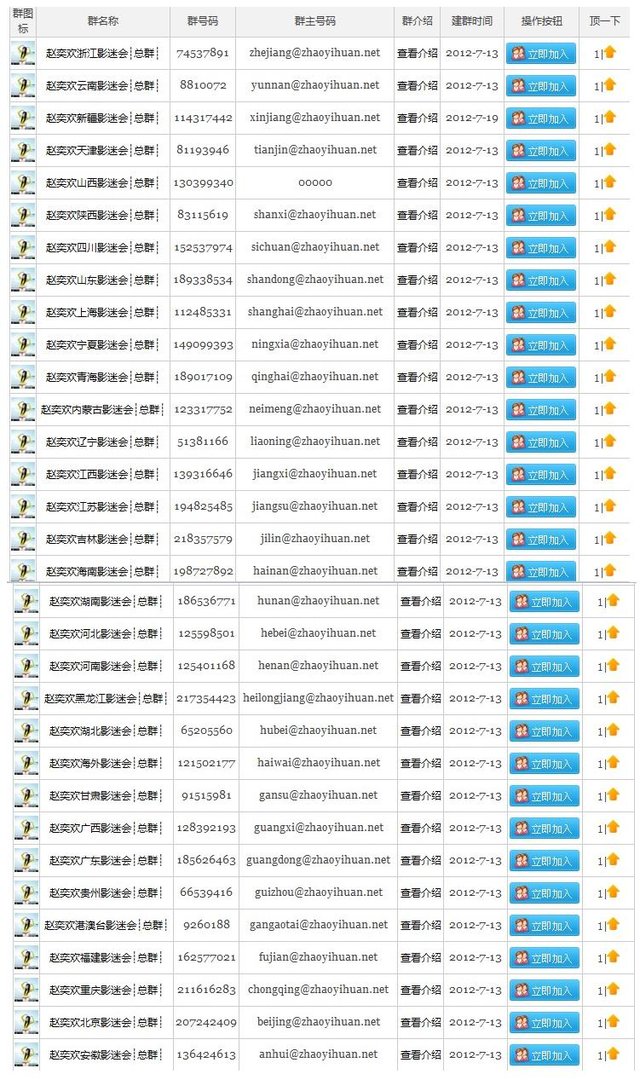Click 立即加入 for jilin group
The width and height of the screenshot is (640, 1080).
point(541,539)
